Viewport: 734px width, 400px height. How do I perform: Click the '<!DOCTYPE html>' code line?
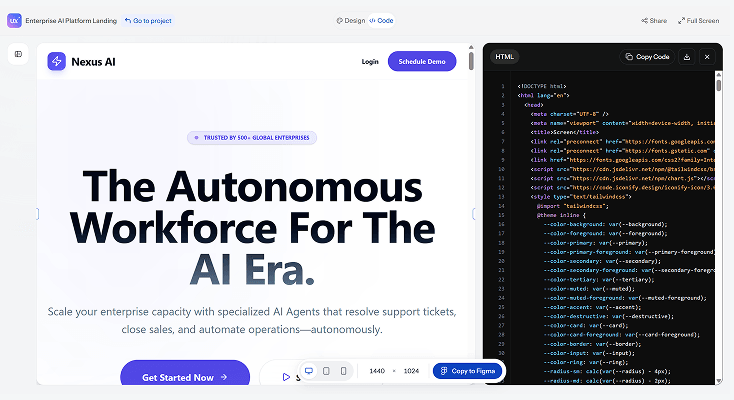coord(542,86)
